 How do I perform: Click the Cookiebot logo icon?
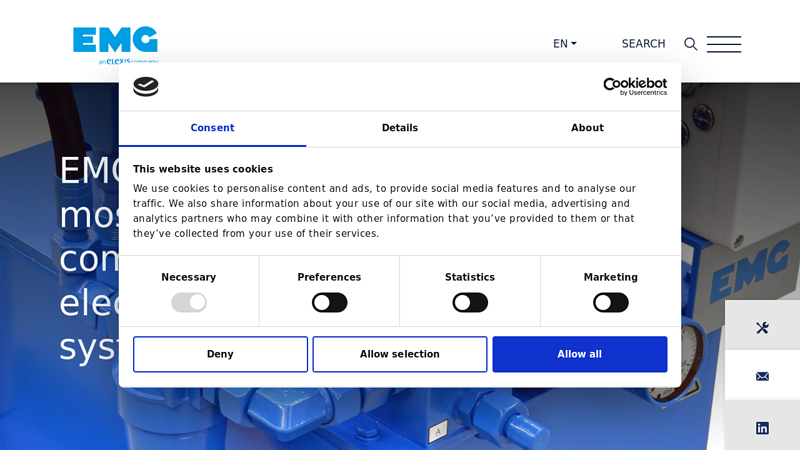[146, 87]
